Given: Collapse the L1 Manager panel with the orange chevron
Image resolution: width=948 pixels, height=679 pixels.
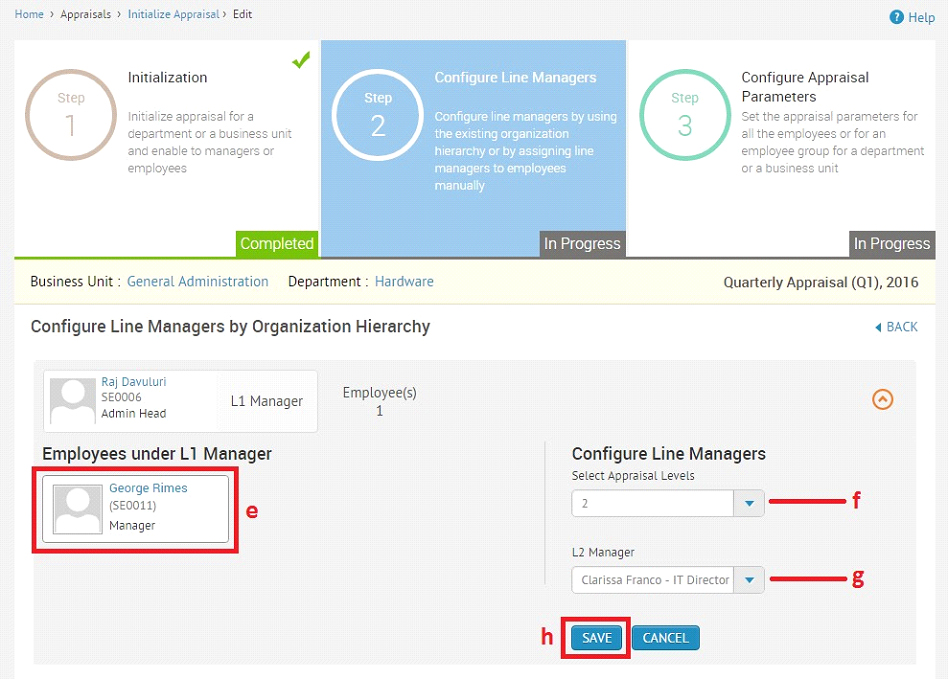Looking at the screenshot, I should point(882,399).
